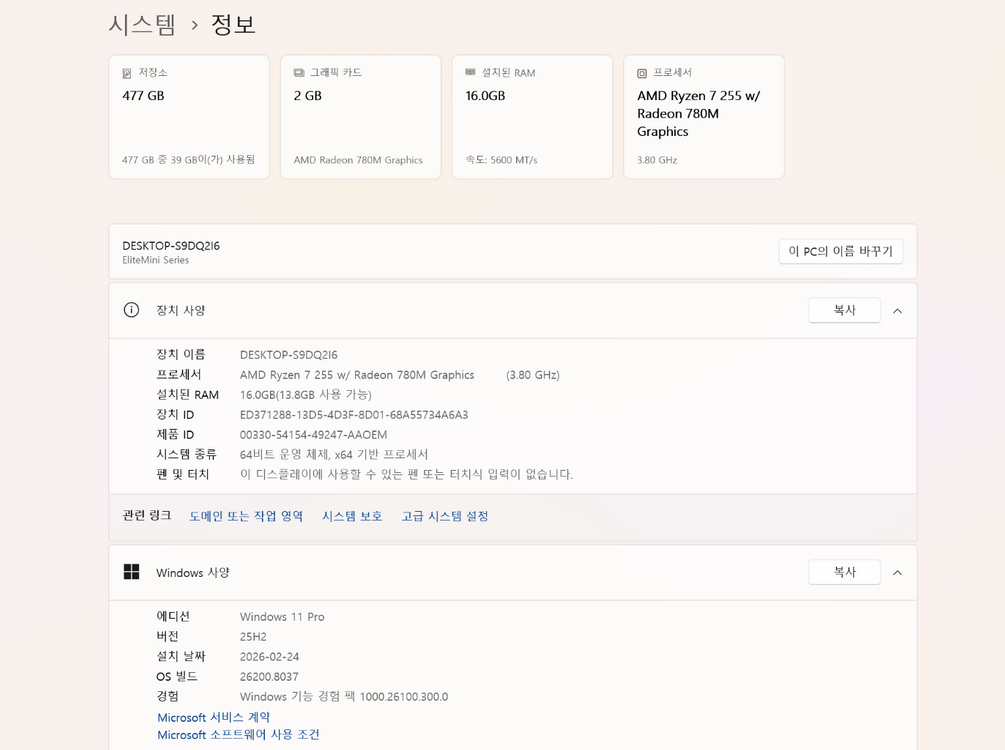Select the 정보 breadcrumb item
This screenshot has height=750, width=1005.
[x=234, y=24]
